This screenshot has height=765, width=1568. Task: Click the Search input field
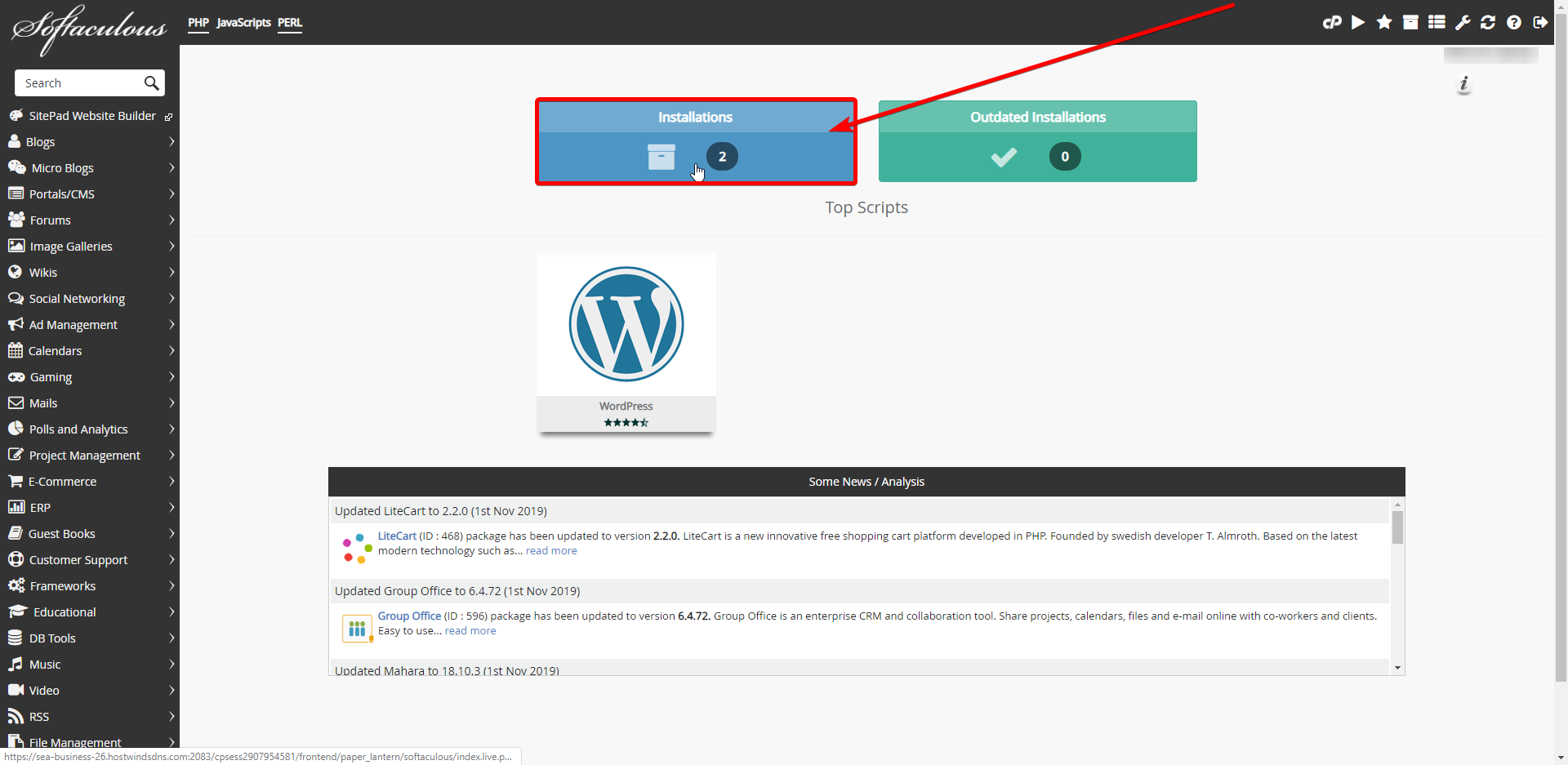coord(79,82)
